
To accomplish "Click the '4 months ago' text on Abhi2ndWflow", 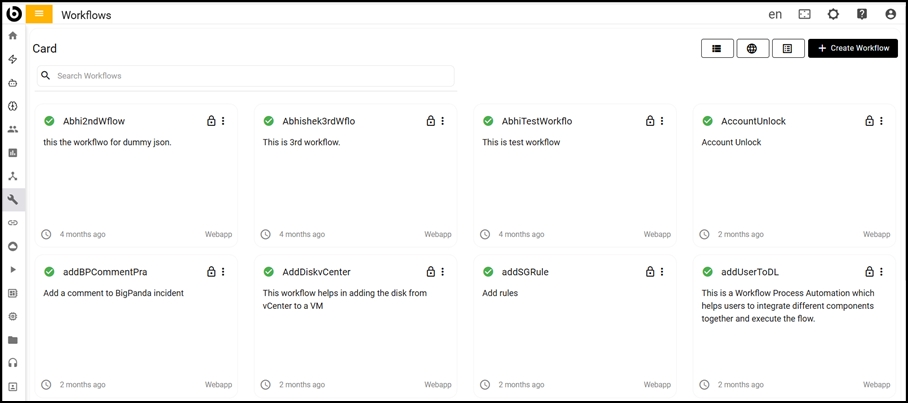I will [82, 235].
